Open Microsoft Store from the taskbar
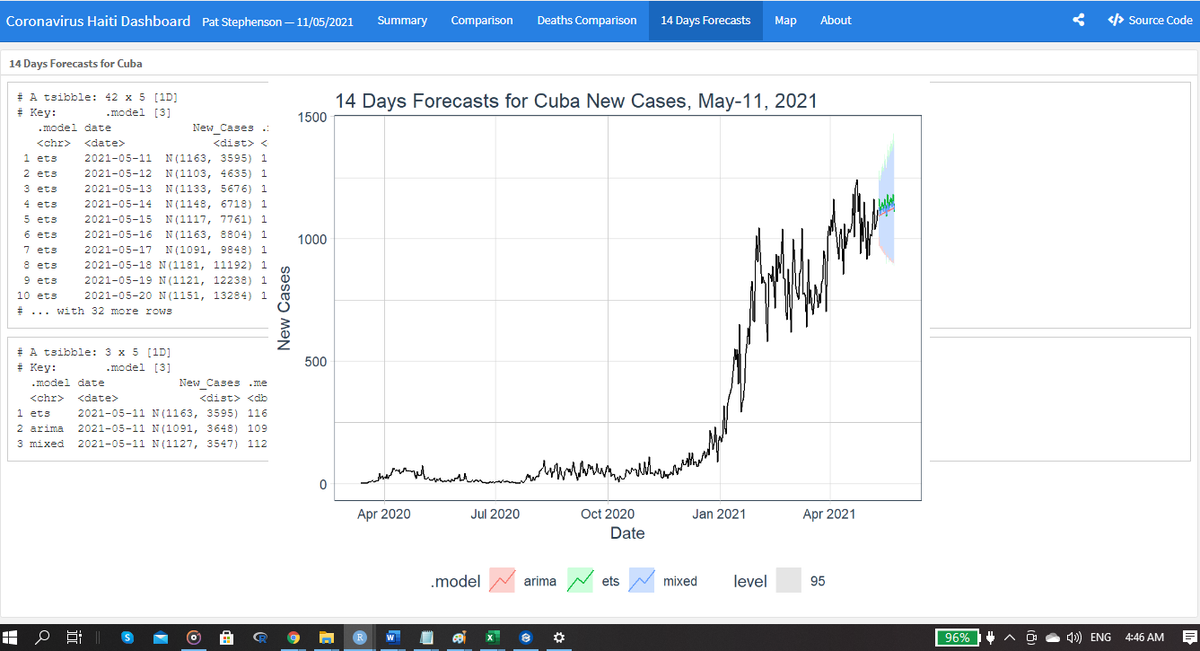The width and height of the screenshot is (1200, 651). pos(227,637)
